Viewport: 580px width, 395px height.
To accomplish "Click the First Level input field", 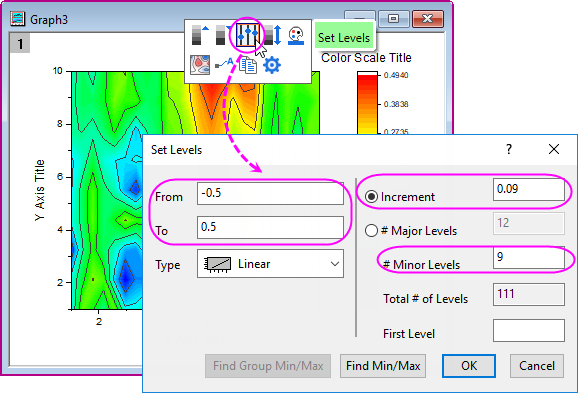I will tap(529, 330).
